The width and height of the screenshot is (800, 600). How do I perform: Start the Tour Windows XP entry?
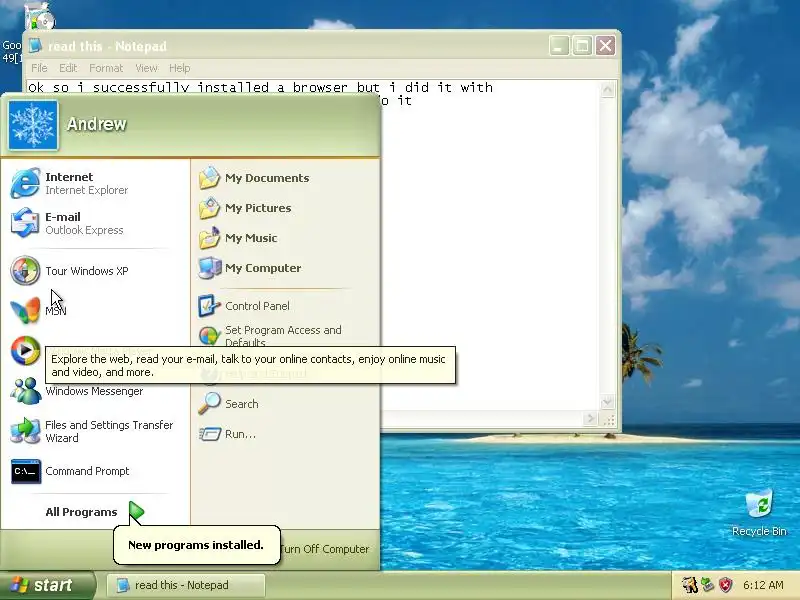(x=95, y=271)
